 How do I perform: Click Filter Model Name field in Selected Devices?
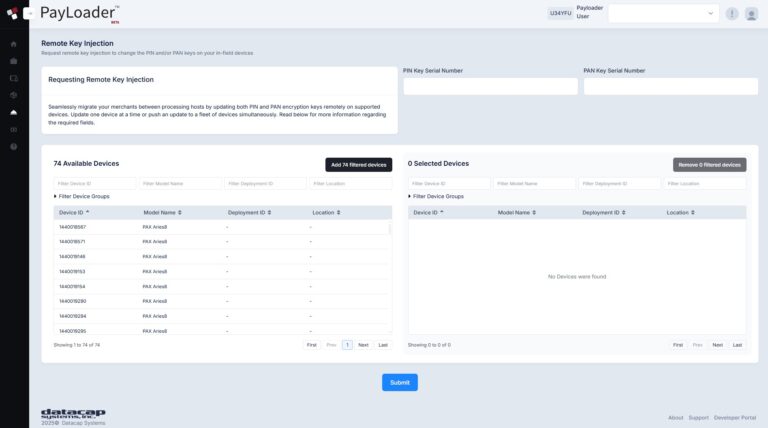pyautogui.click(x=534, y=184)
